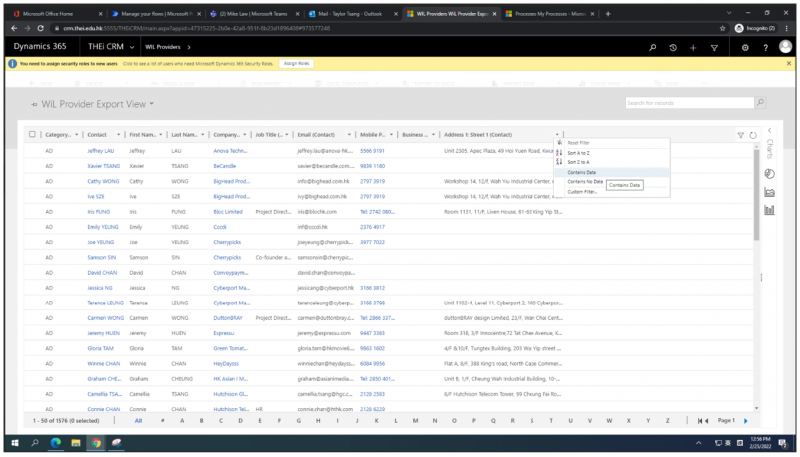Go to next page of records

click(x=745, y=421)
